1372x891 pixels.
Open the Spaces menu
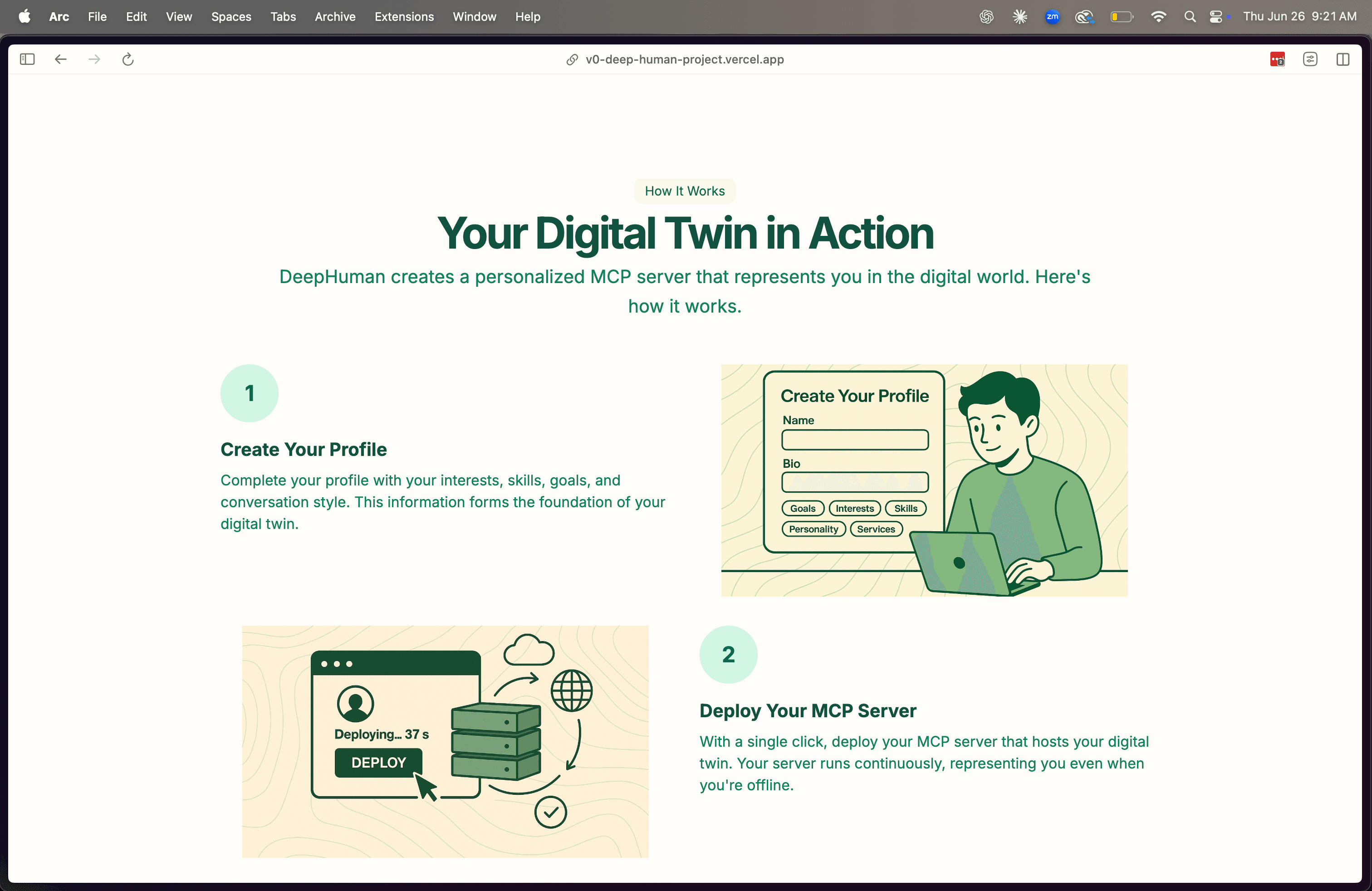coord(230,17)
